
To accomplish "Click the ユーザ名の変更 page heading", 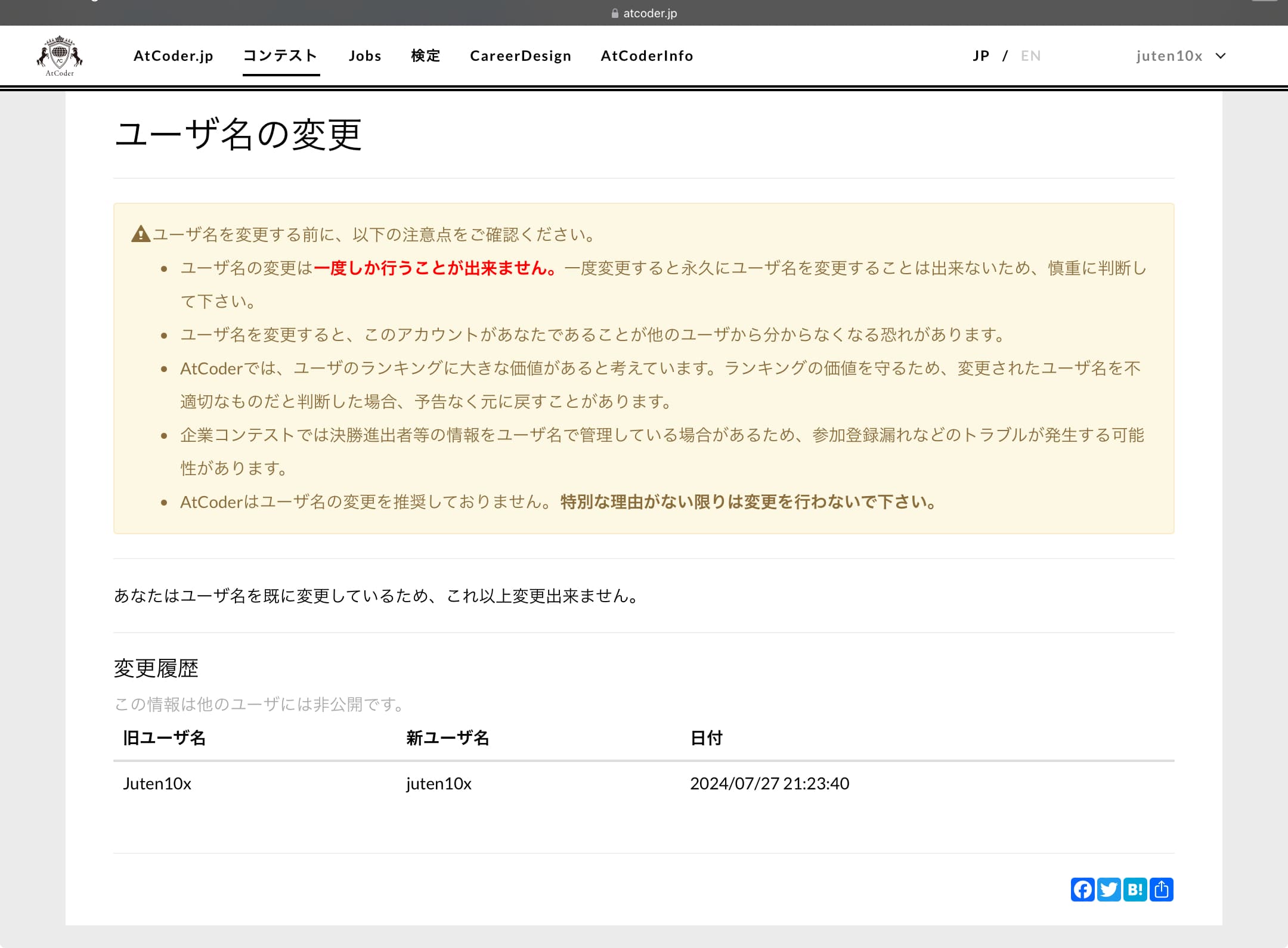I will (x=238, y=134).
